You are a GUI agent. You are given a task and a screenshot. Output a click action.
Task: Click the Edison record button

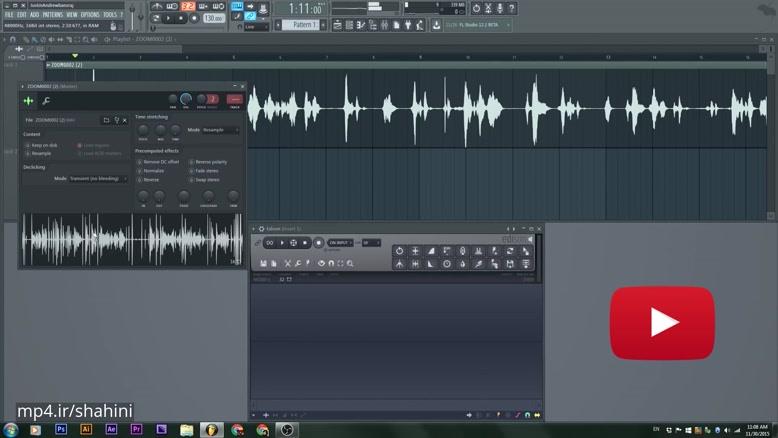[319, 242]
